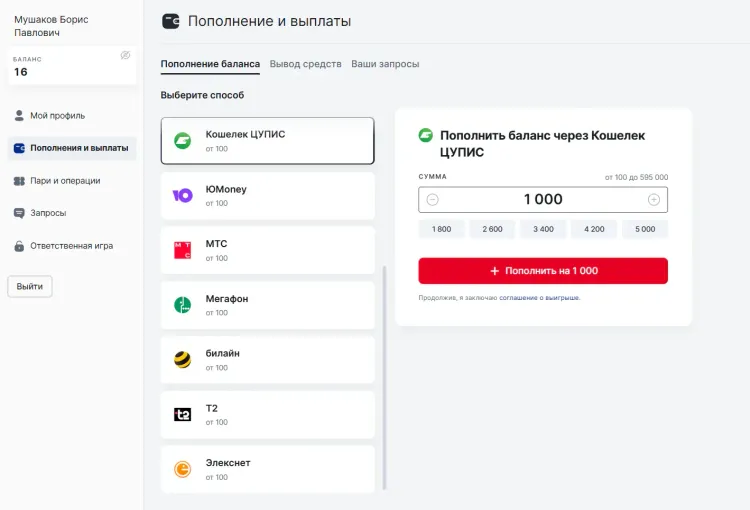Select МТС red logo payment option
Screen dimensions: 750x510
pyautogui.click(x=182, y=250)
